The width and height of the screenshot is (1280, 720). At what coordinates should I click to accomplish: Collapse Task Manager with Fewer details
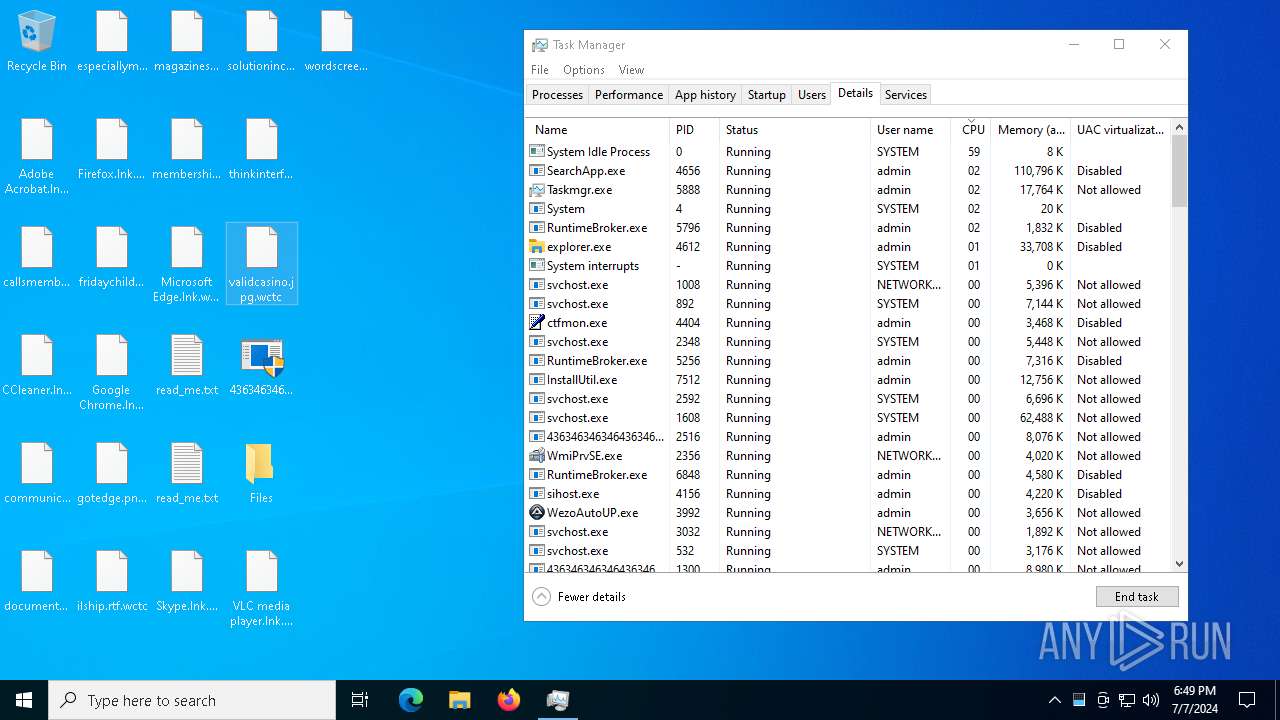[x=579, y=597]
